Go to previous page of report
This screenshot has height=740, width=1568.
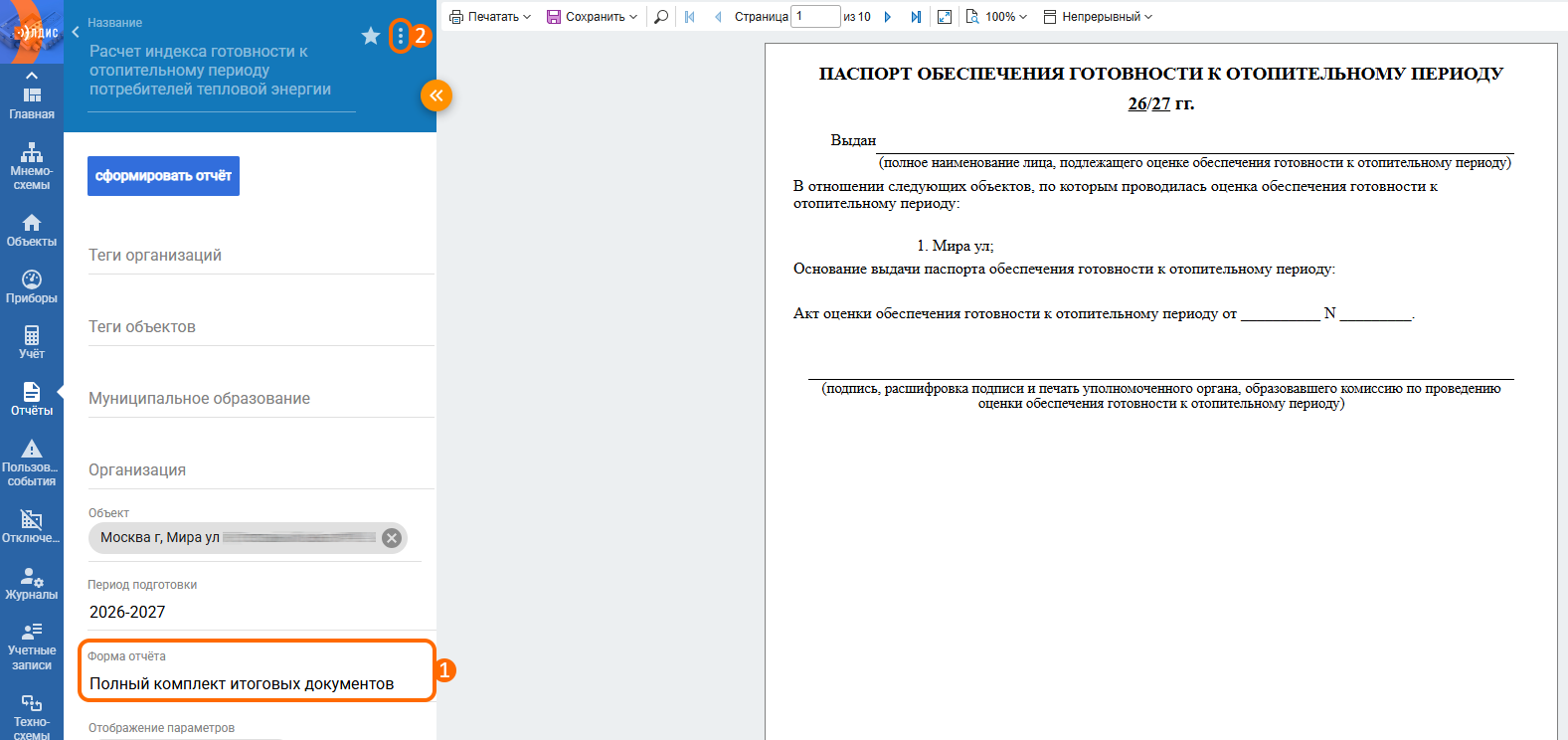[718, 17]
